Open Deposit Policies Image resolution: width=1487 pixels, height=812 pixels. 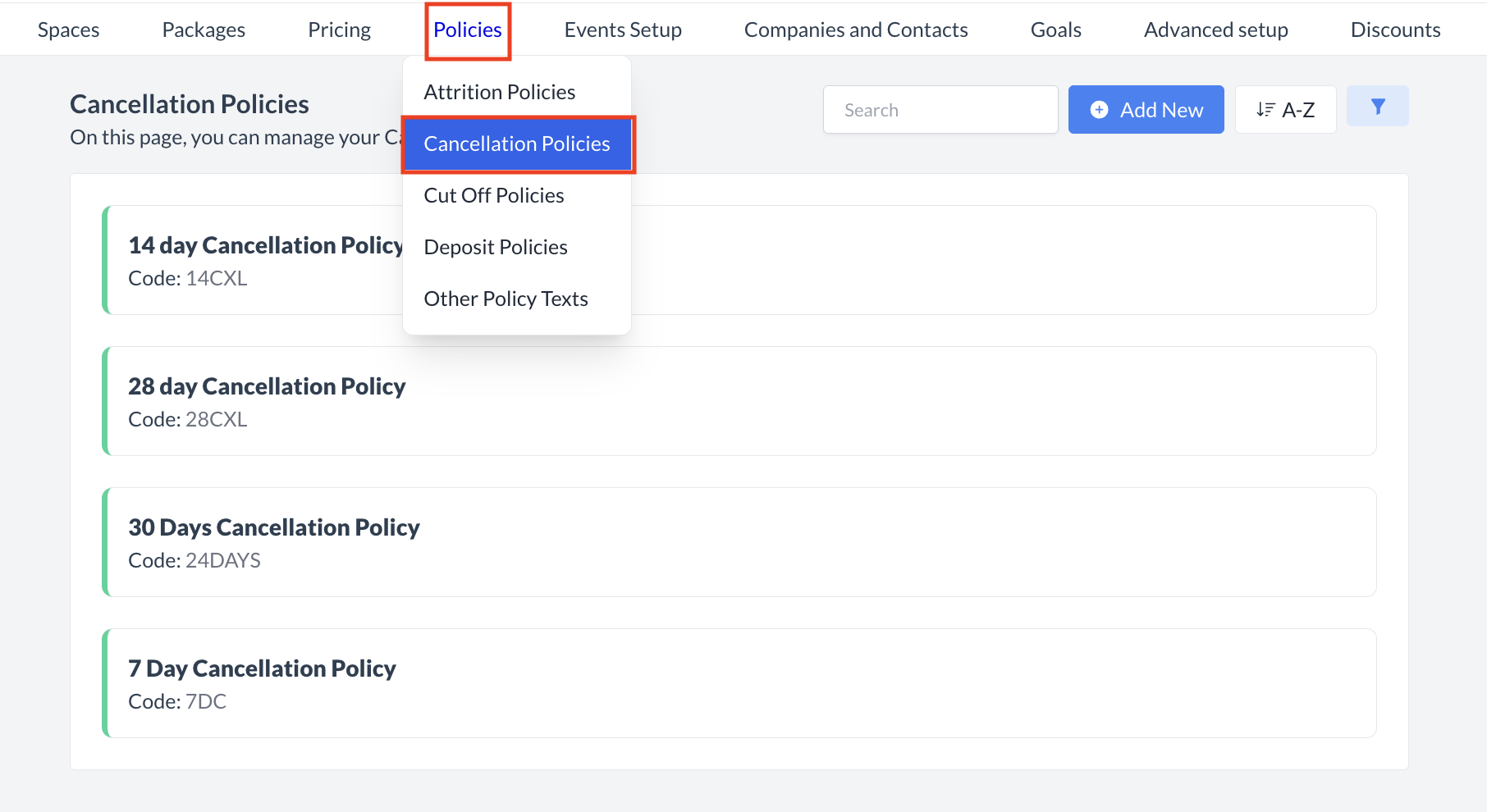pos(495,247)
